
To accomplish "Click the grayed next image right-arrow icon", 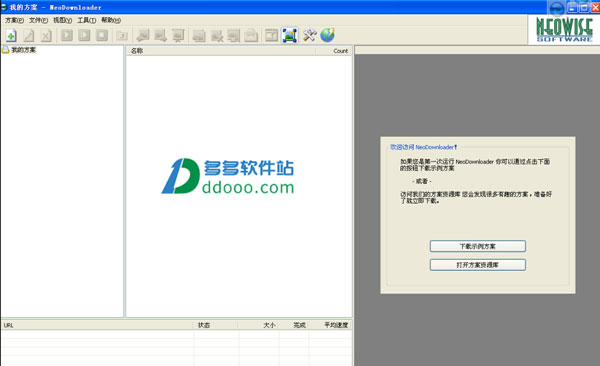I will (x=160, y=36).
